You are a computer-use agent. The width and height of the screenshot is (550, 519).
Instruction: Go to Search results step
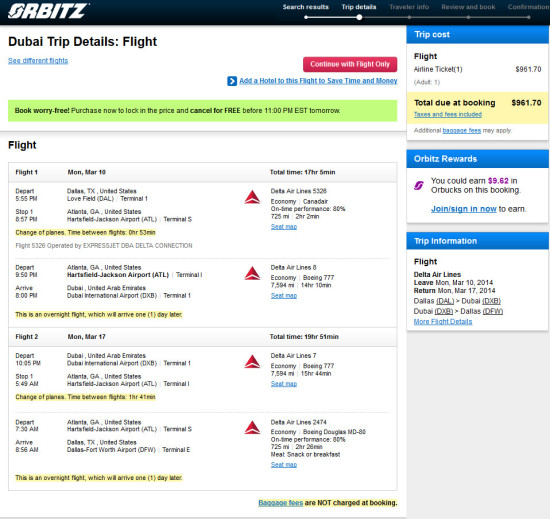tap(306, 7)
